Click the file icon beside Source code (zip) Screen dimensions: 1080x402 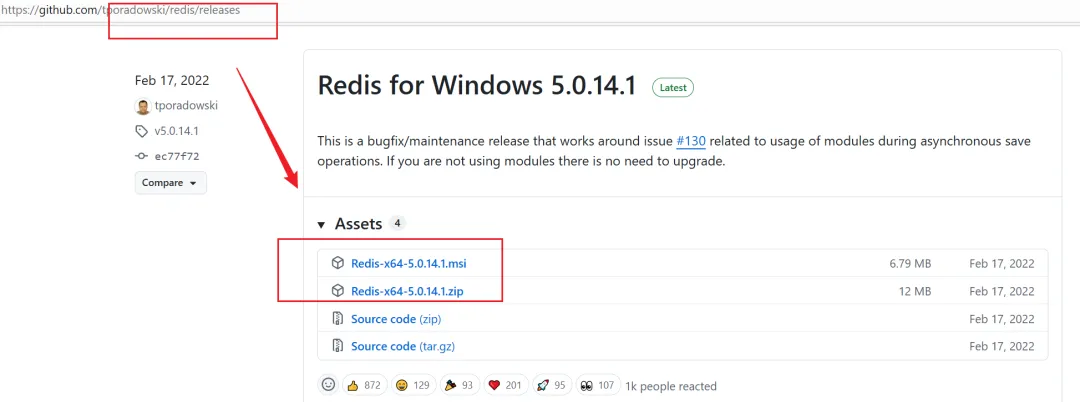point(337,319)
